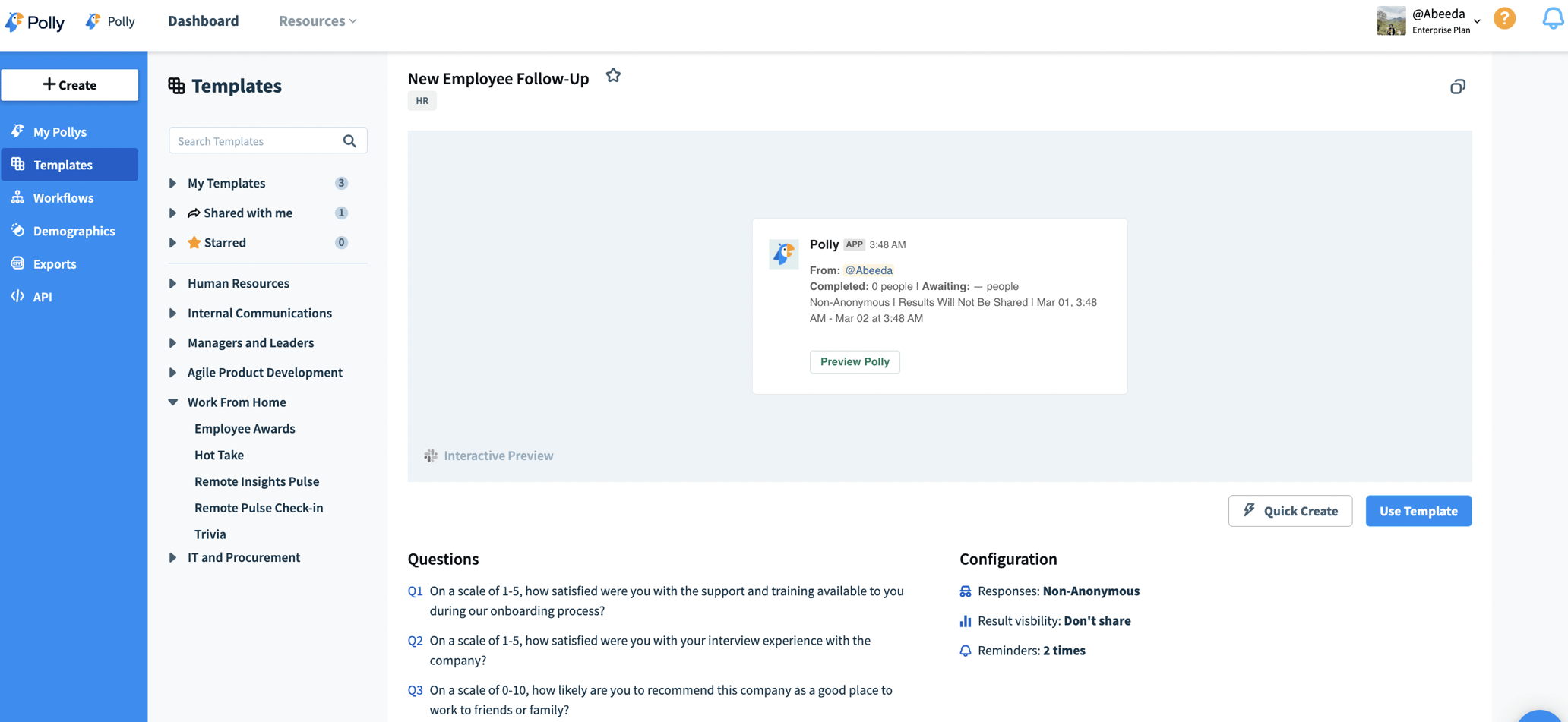Screen dimensions: 1568x722
Task: Switch to the Dashboard tab
Action: click(202, 20)
